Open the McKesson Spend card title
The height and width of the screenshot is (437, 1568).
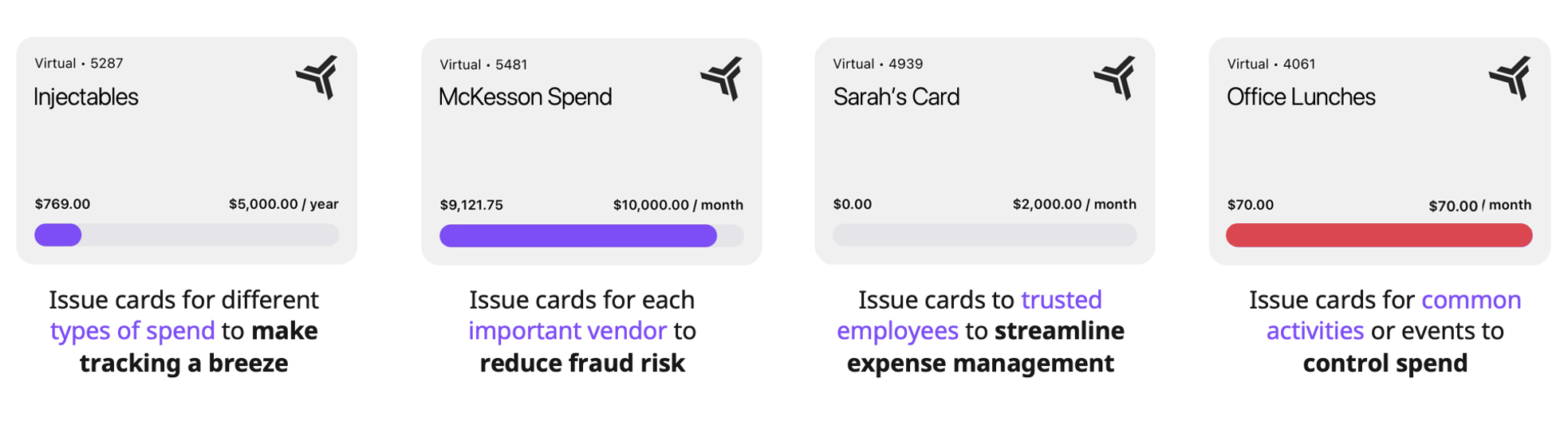point(526,96)
